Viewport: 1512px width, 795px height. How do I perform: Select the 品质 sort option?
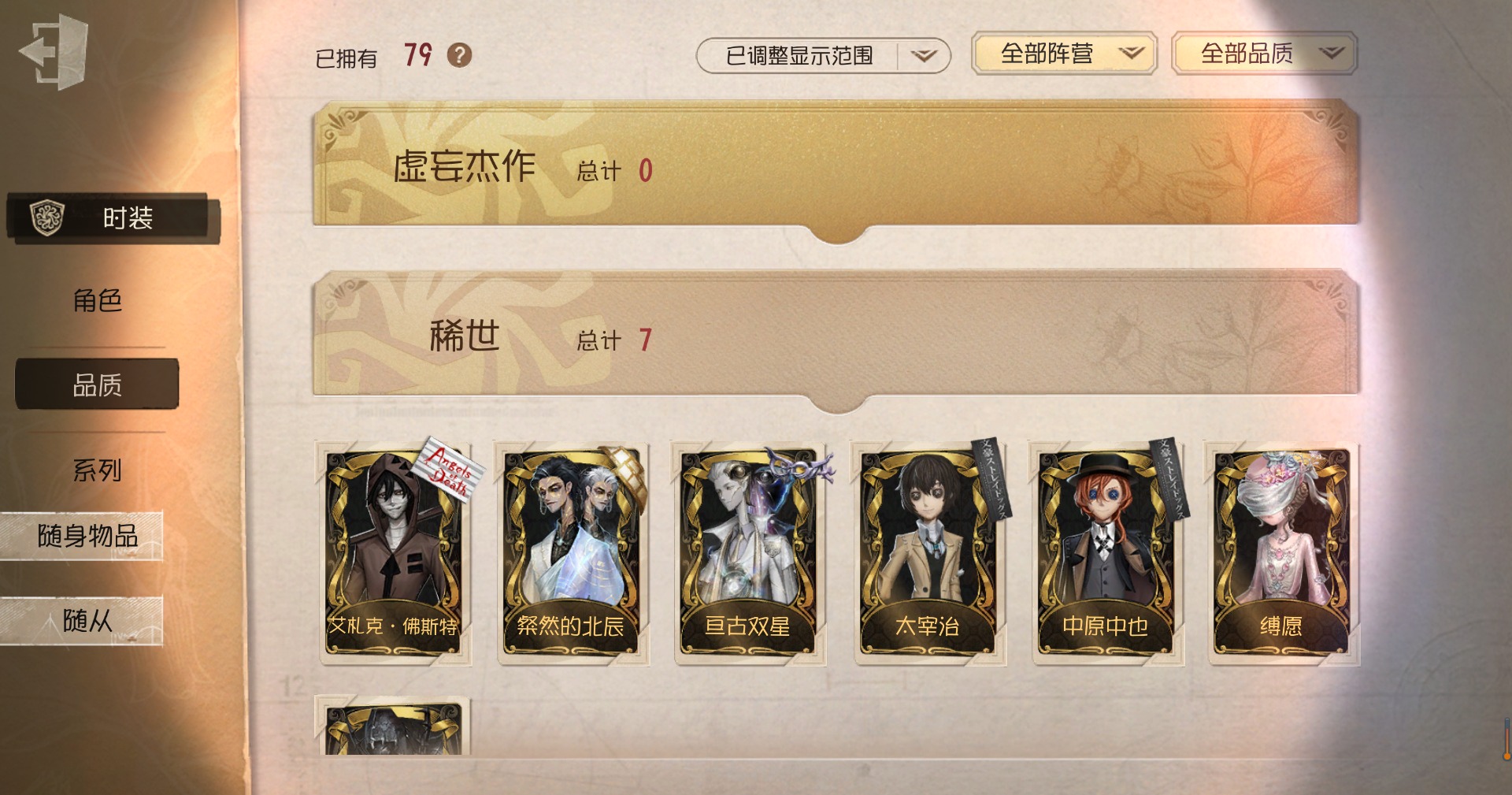point(97,384)
